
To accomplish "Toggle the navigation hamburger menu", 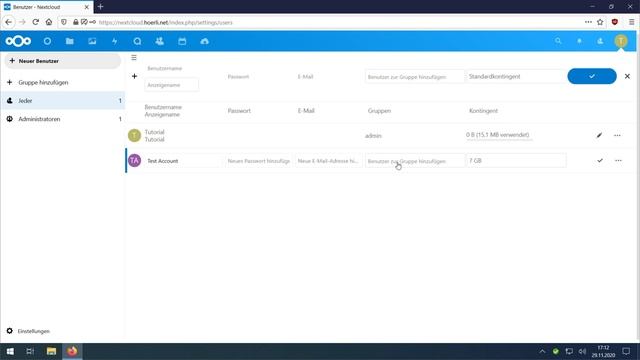I will point(134,58).
